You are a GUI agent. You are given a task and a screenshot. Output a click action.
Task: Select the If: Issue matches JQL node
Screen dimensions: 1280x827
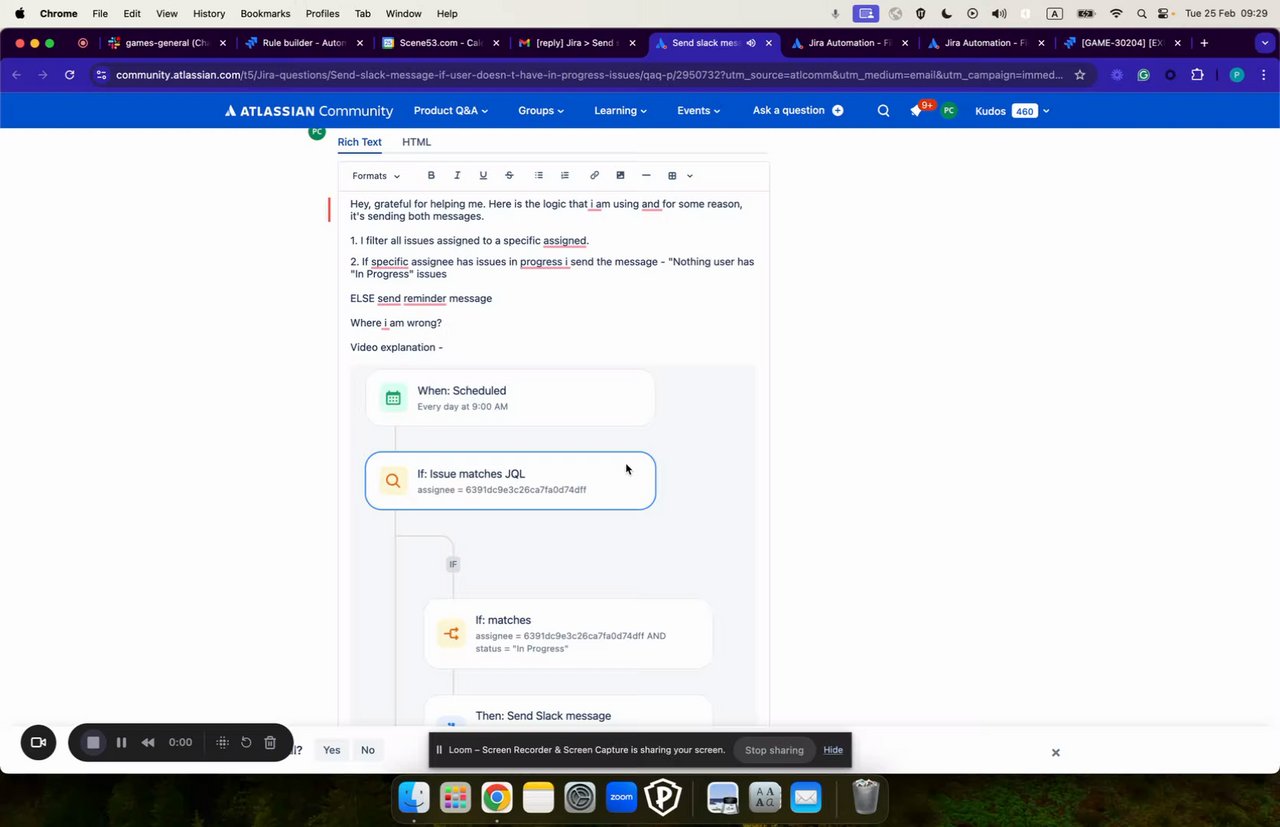(x=511, y=481)
